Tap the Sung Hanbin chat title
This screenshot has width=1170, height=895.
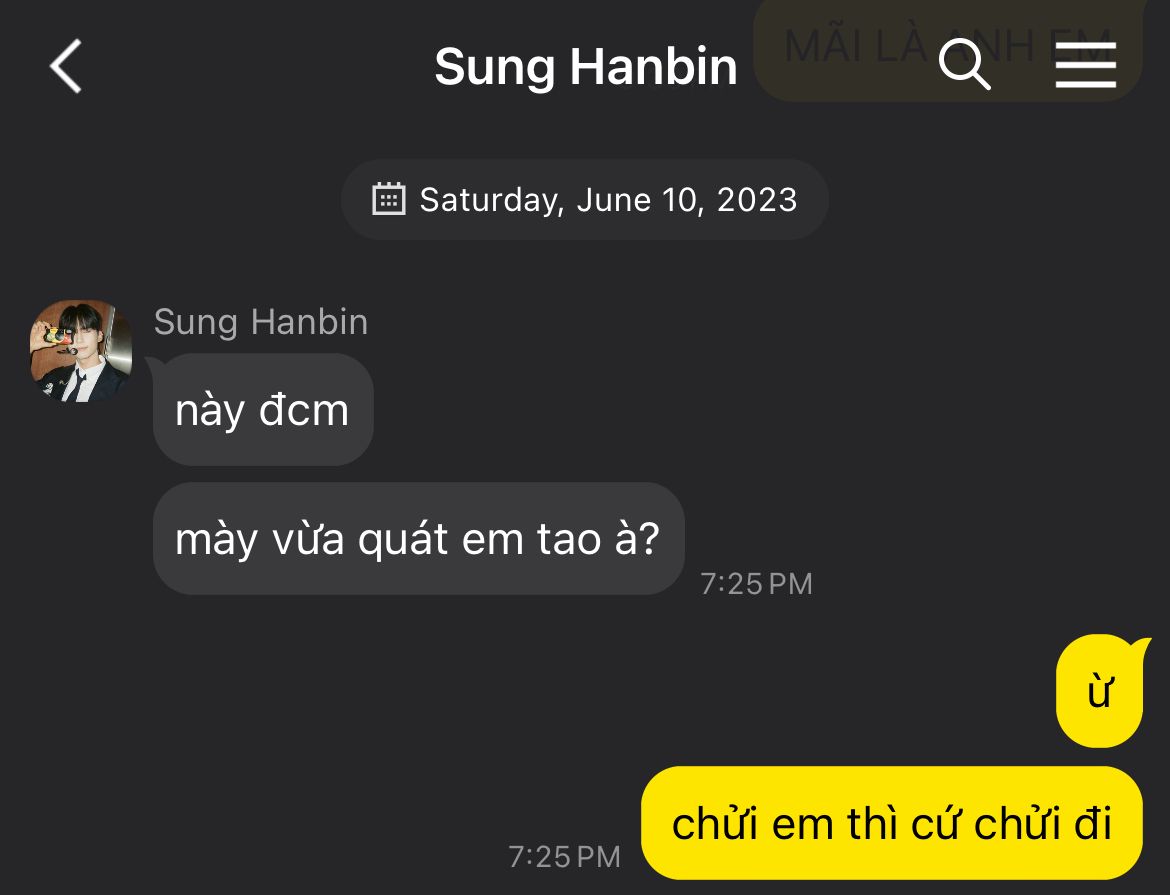click(x=586, y=67)
